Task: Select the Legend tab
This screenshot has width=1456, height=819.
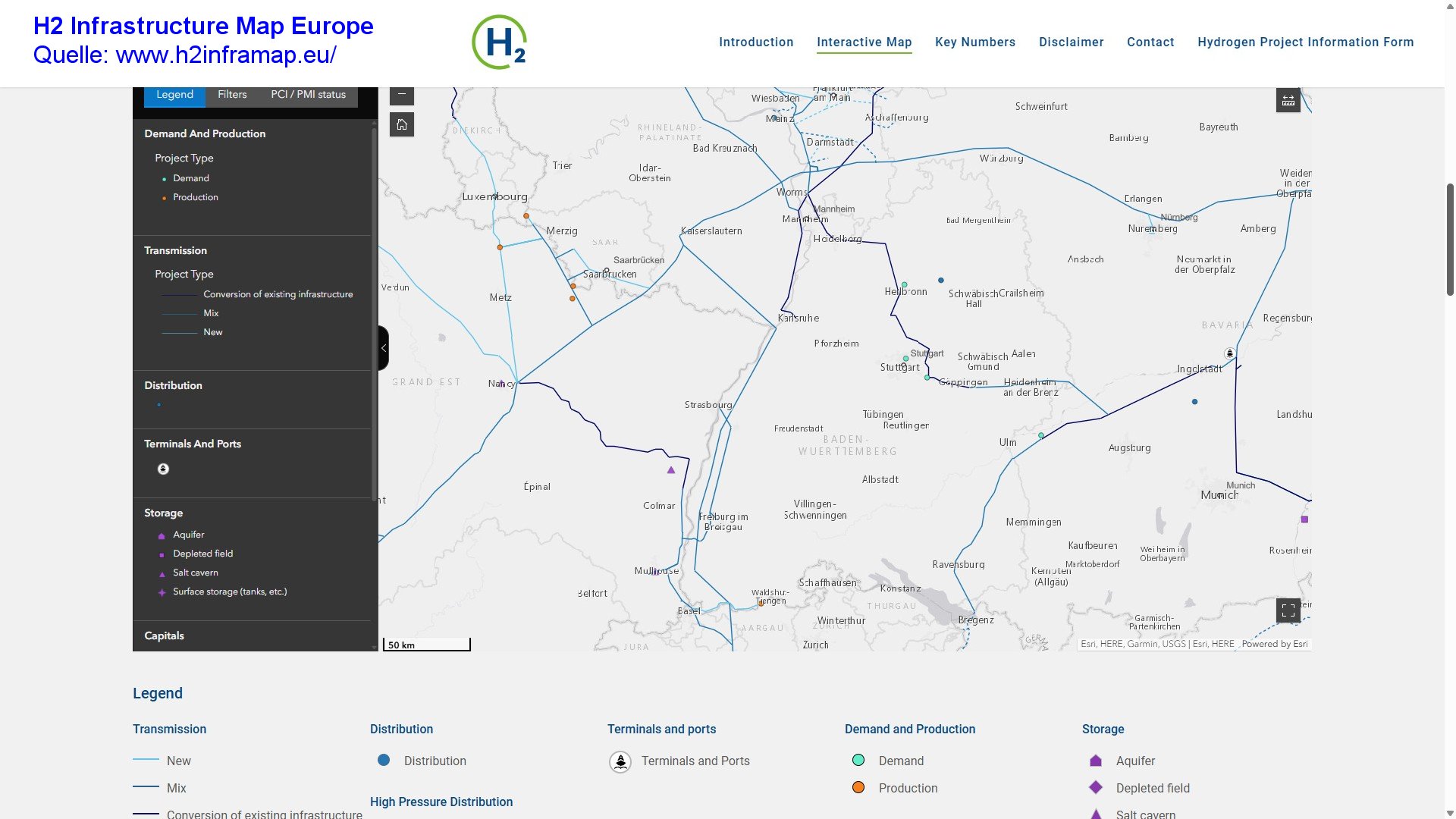Action: coord(174,95)
